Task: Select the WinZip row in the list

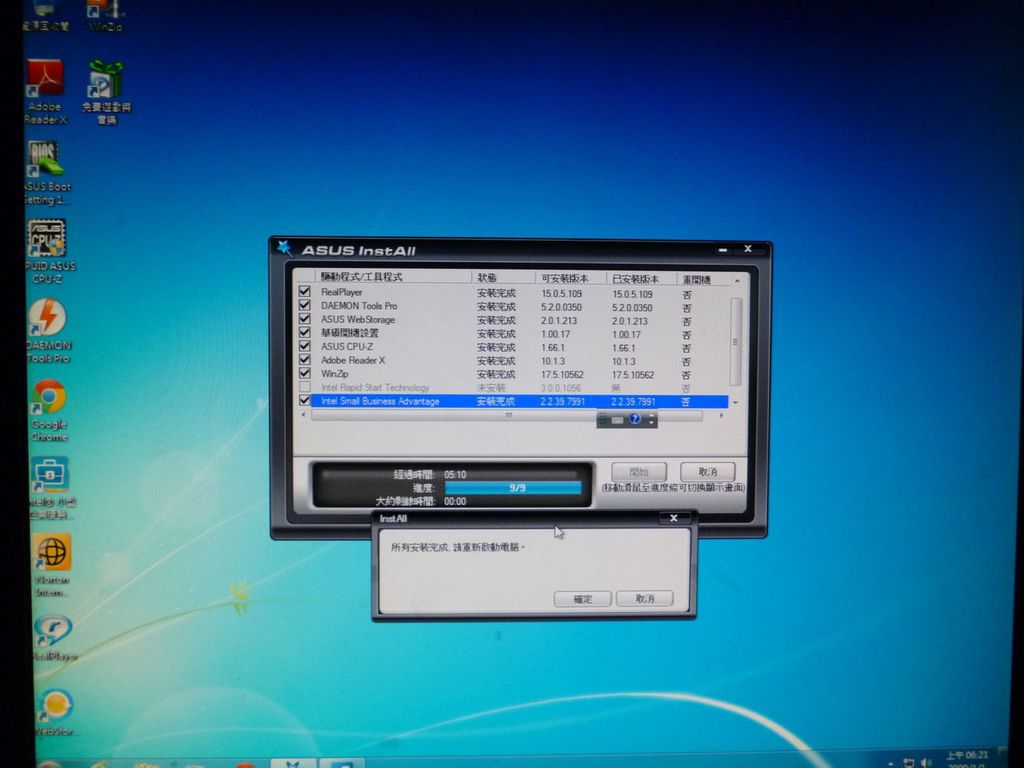Action: [x=520, y=374]
